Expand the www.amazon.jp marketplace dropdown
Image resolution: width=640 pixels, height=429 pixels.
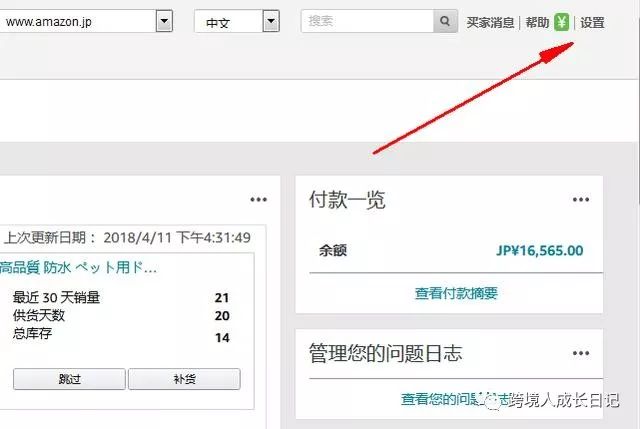coord(164,21)
